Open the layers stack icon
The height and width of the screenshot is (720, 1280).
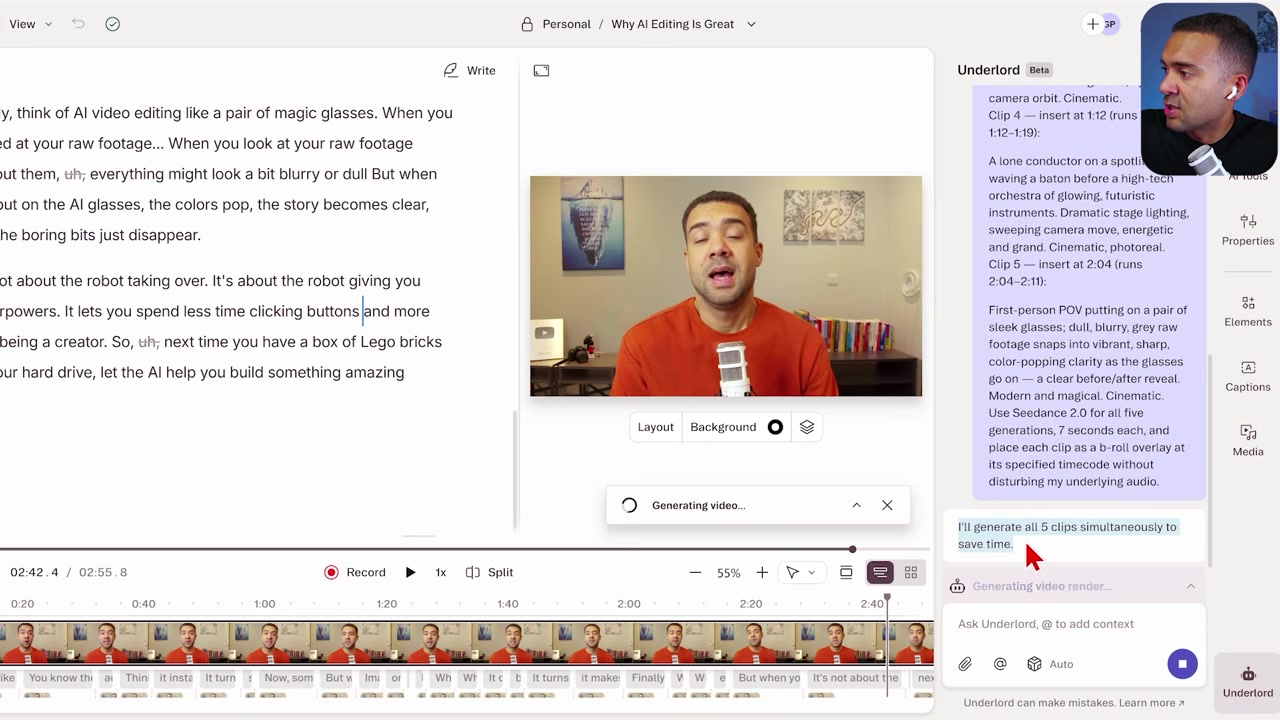click(x=807, y=427)
